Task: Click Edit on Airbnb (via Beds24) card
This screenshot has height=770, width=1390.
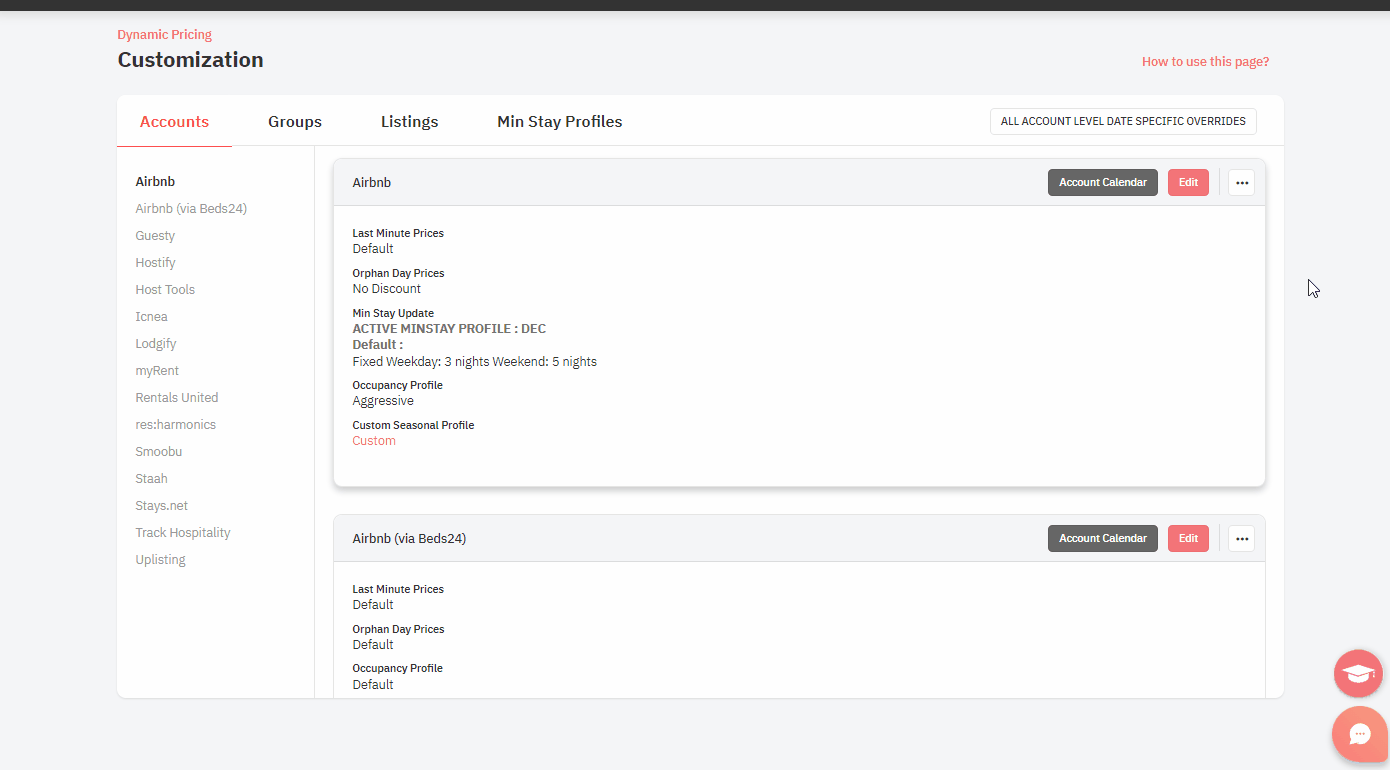Action: [x=1188, y=539]
